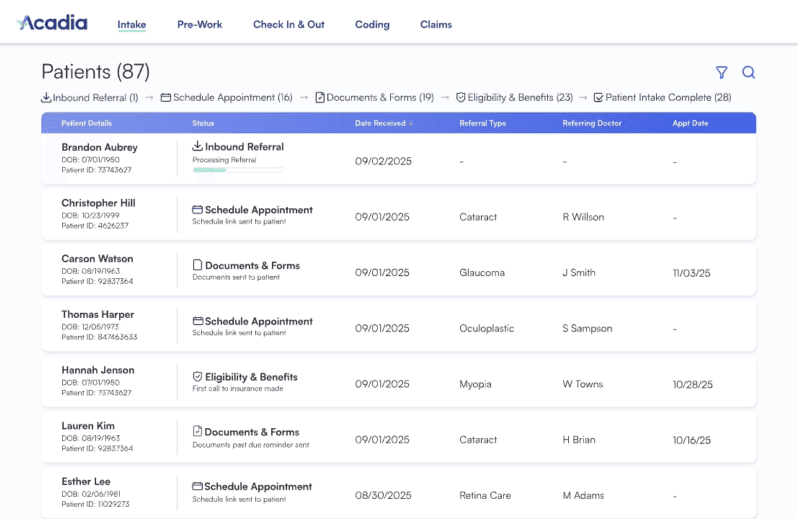This screenshot has height=519, width=798.
Task: Click shield icon in Hannah Jenson's status
Action: pyautogui.click(x=197, y=377)
